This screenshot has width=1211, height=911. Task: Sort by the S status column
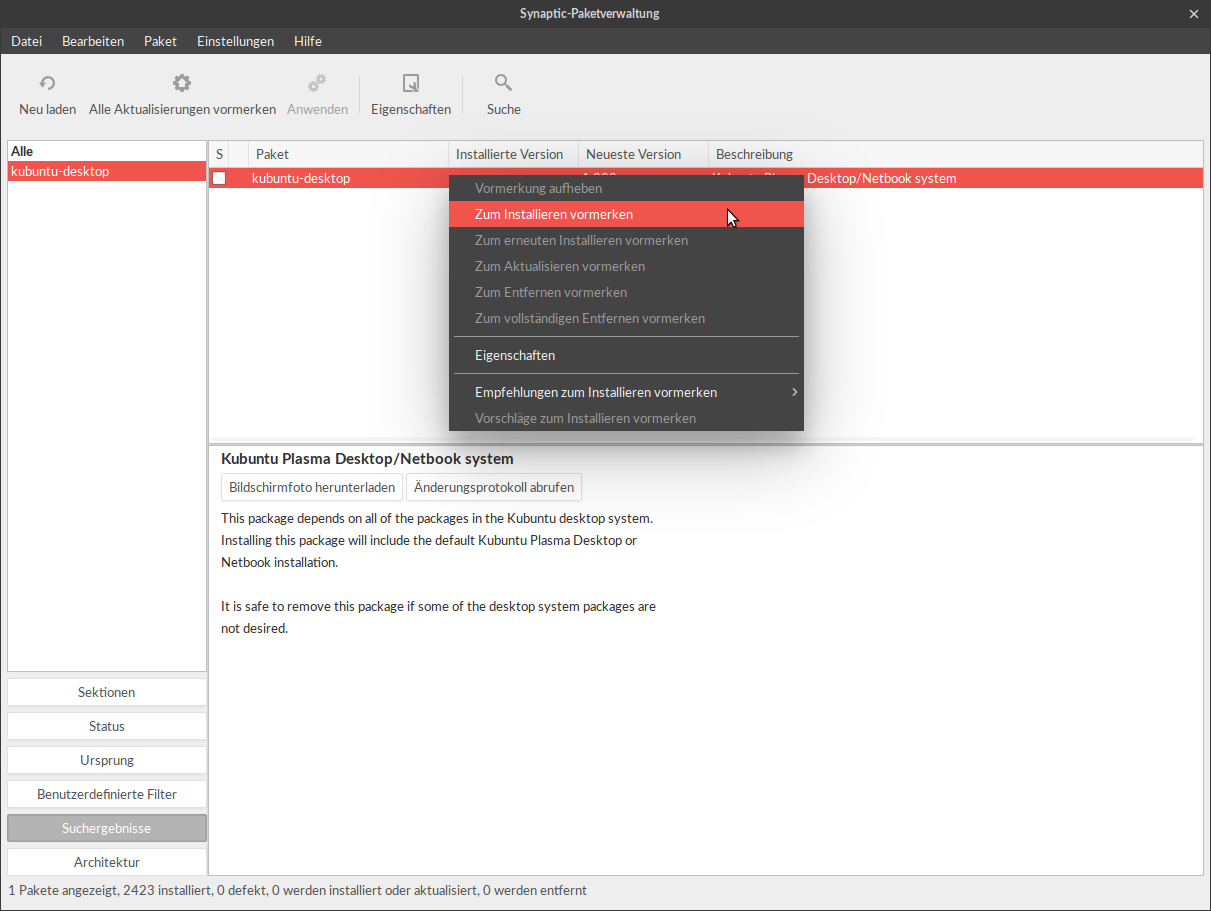(x=219, y=154)
